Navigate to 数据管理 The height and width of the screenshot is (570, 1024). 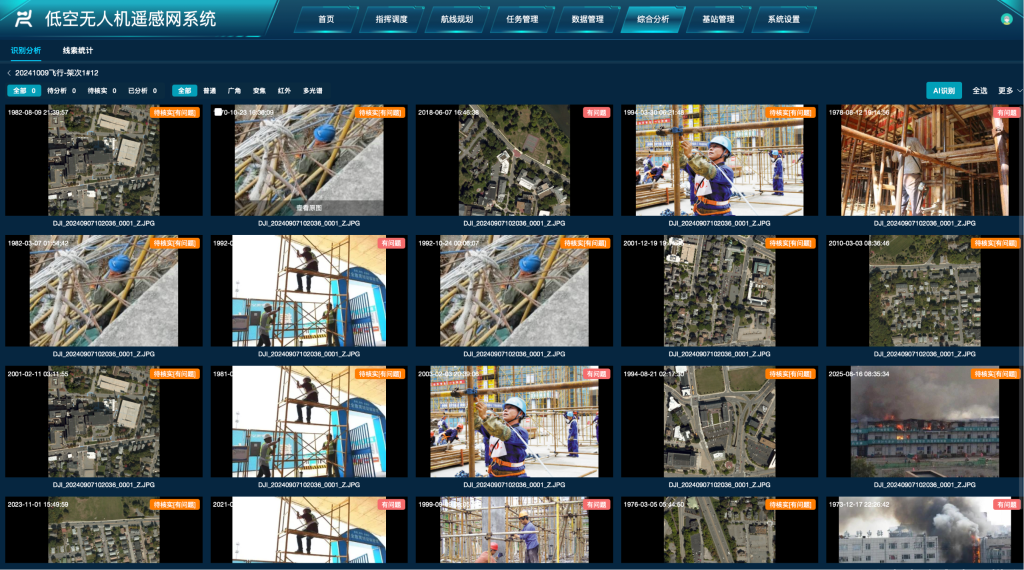click(x=587, y=19)
